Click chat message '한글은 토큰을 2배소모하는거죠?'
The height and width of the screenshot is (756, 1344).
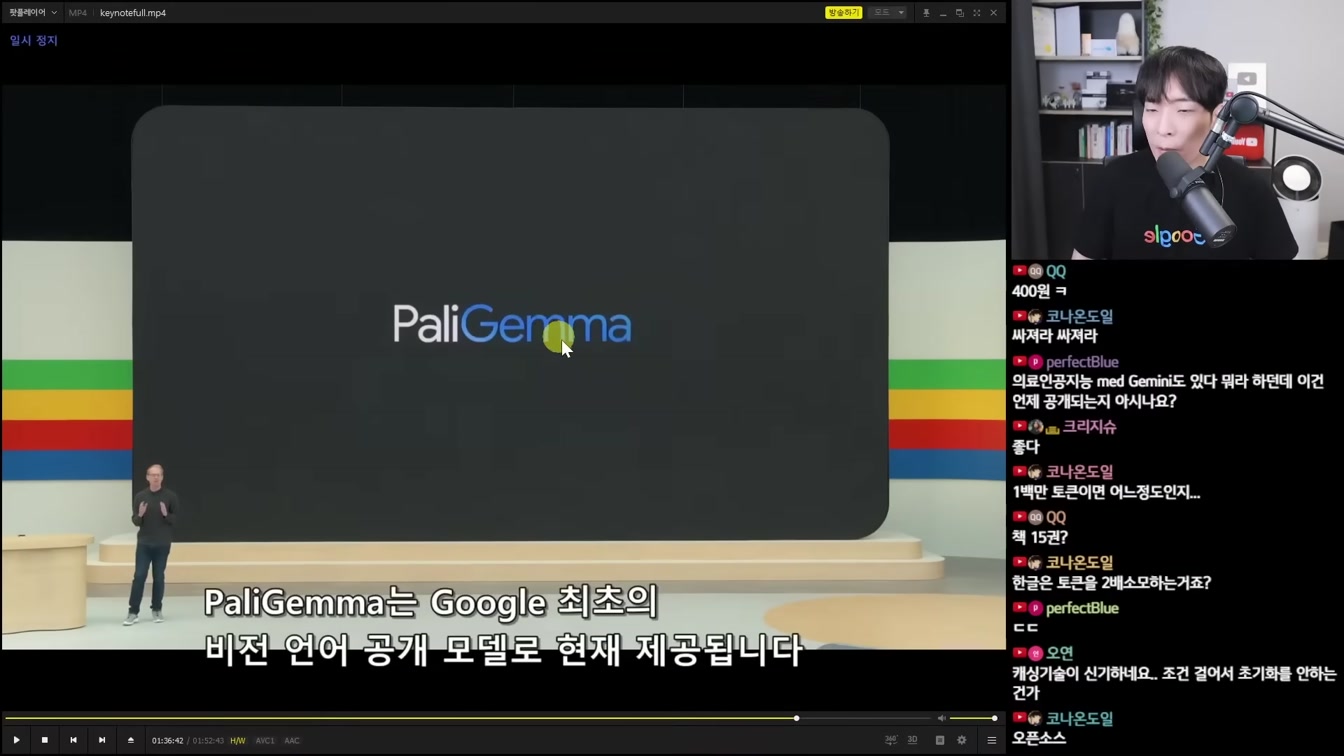[1111, 582]
